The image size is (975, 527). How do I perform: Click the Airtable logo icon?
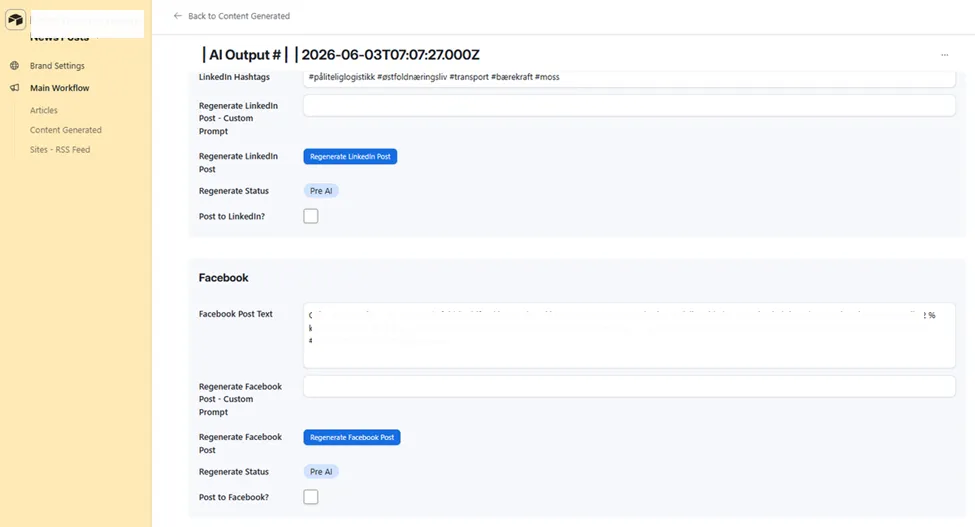pyautogui.click(x=16, y=19)
